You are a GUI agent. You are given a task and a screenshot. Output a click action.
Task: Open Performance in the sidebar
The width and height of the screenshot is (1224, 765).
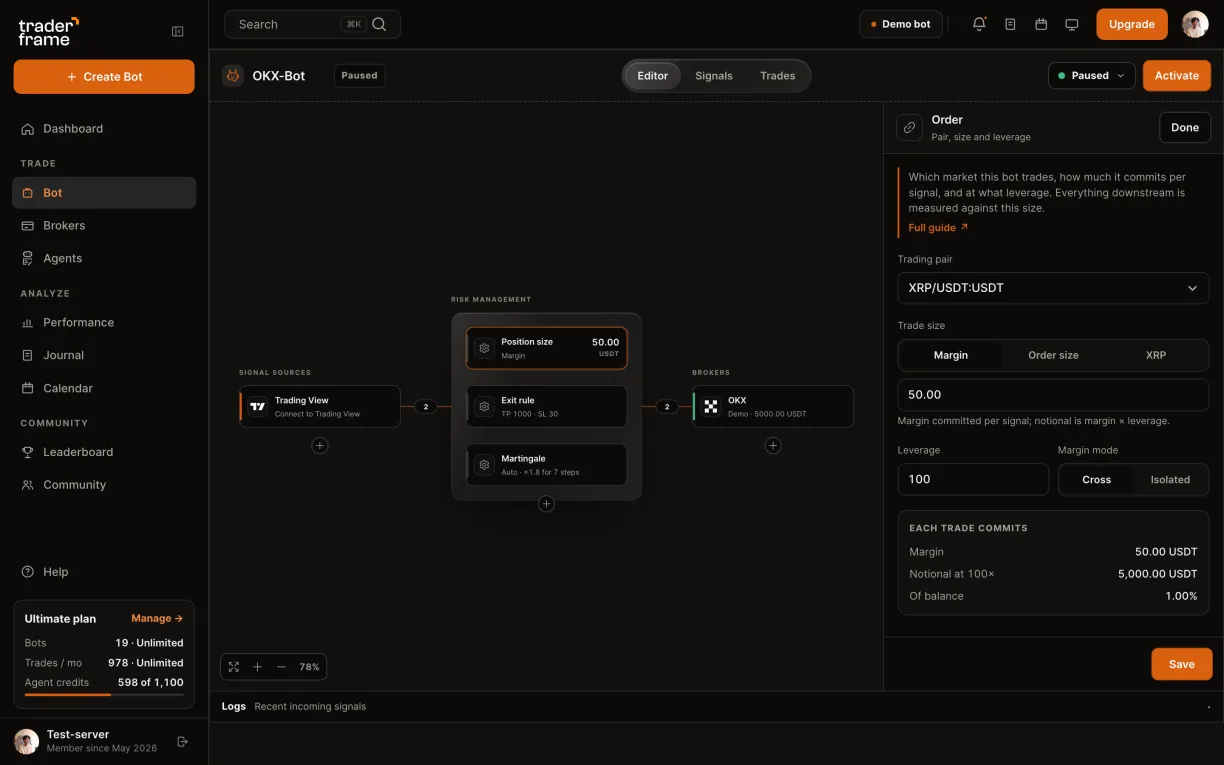pos(104,323)
